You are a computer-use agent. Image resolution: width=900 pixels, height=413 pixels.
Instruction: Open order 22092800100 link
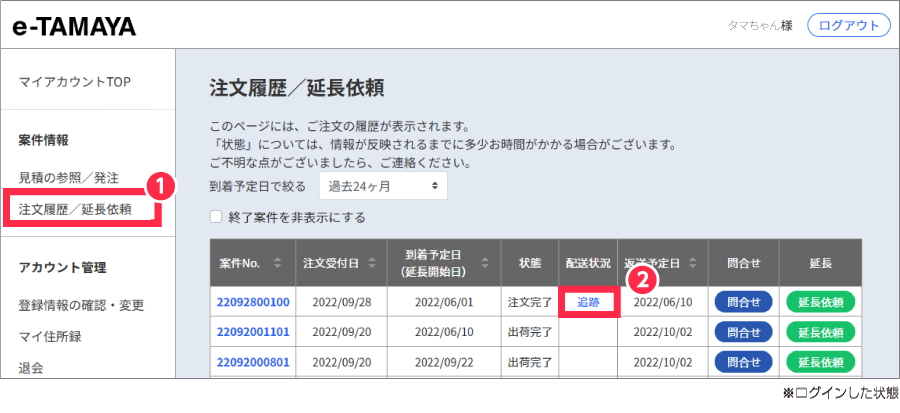(x=253, y=302)
